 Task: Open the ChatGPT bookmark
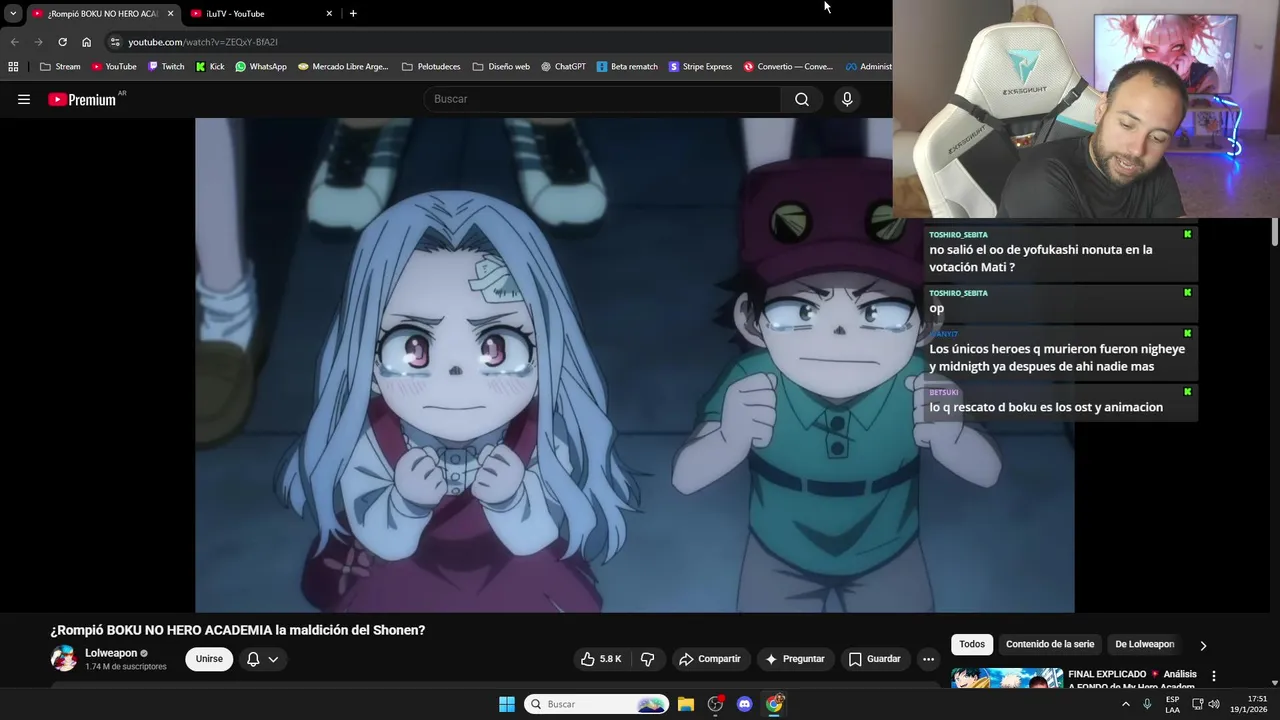[x=563, y=67]
